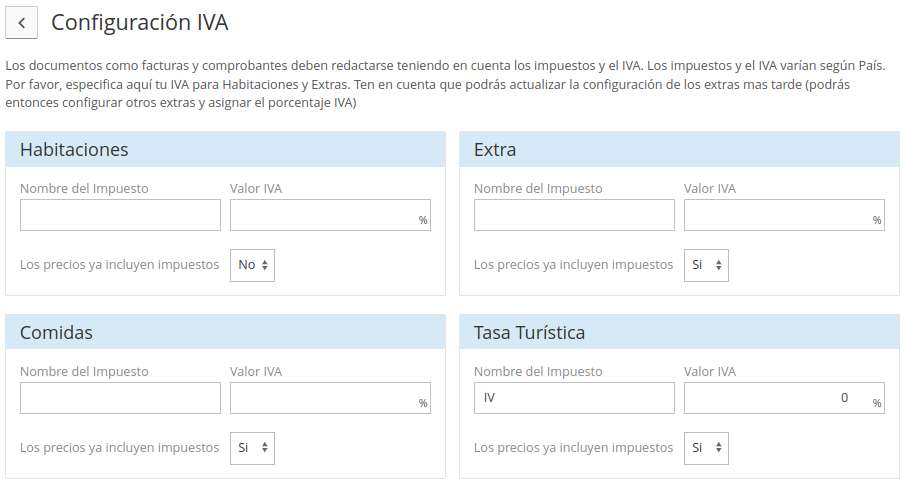Image resolution: width=906 pixels, height=485 pixels.
Task: Click Tasa Turística Valor IVA field showing 0
Action: [784, 398]
